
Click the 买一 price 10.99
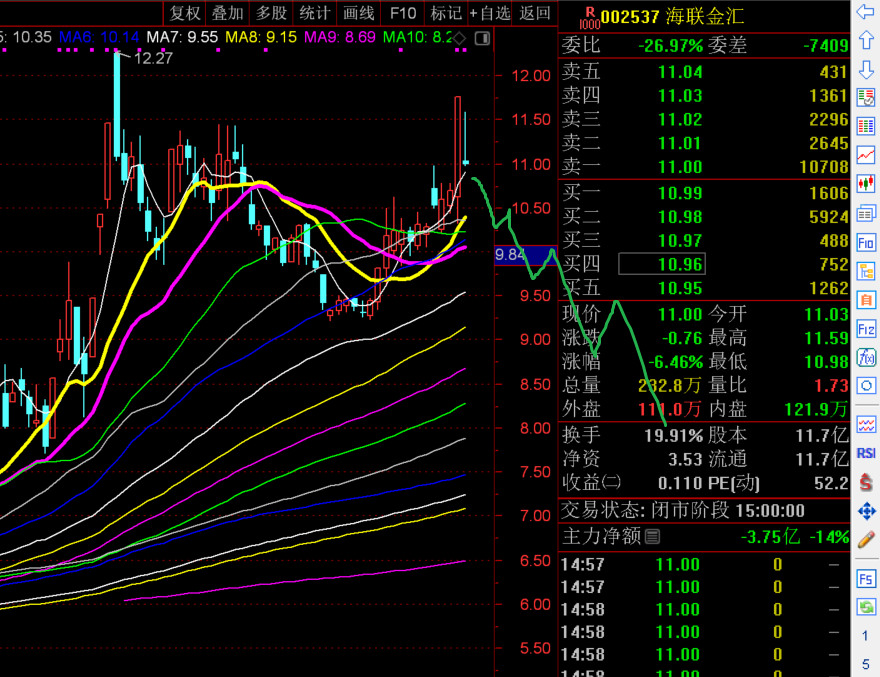(x=680, y=193)
